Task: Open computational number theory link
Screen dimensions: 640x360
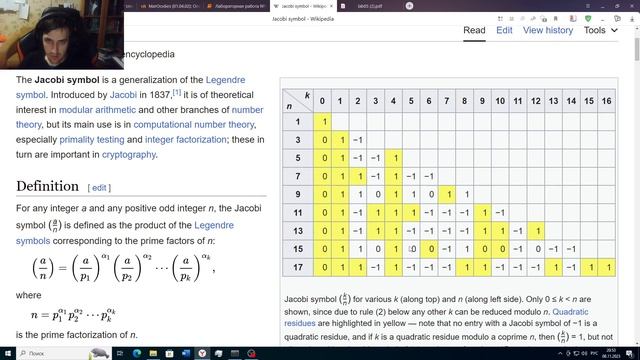Action: (194, 124)
